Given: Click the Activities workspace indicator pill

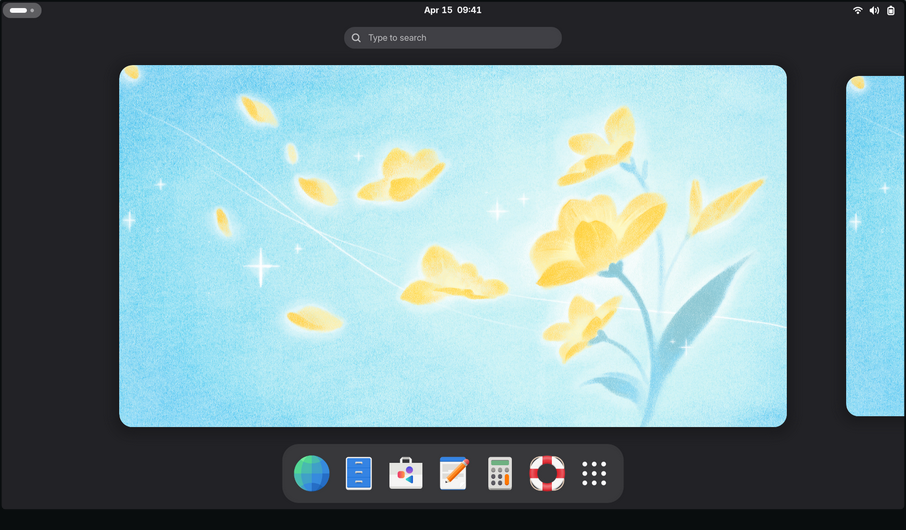Looking at the screenshot, I should coord(22,10).
